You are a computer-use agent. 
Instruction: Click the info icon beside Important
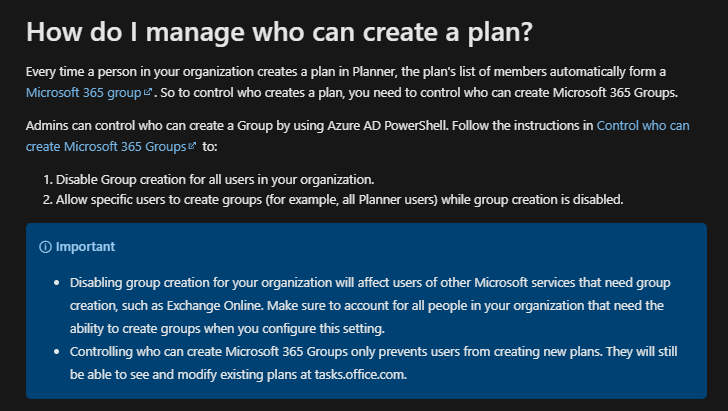[45, 247]
